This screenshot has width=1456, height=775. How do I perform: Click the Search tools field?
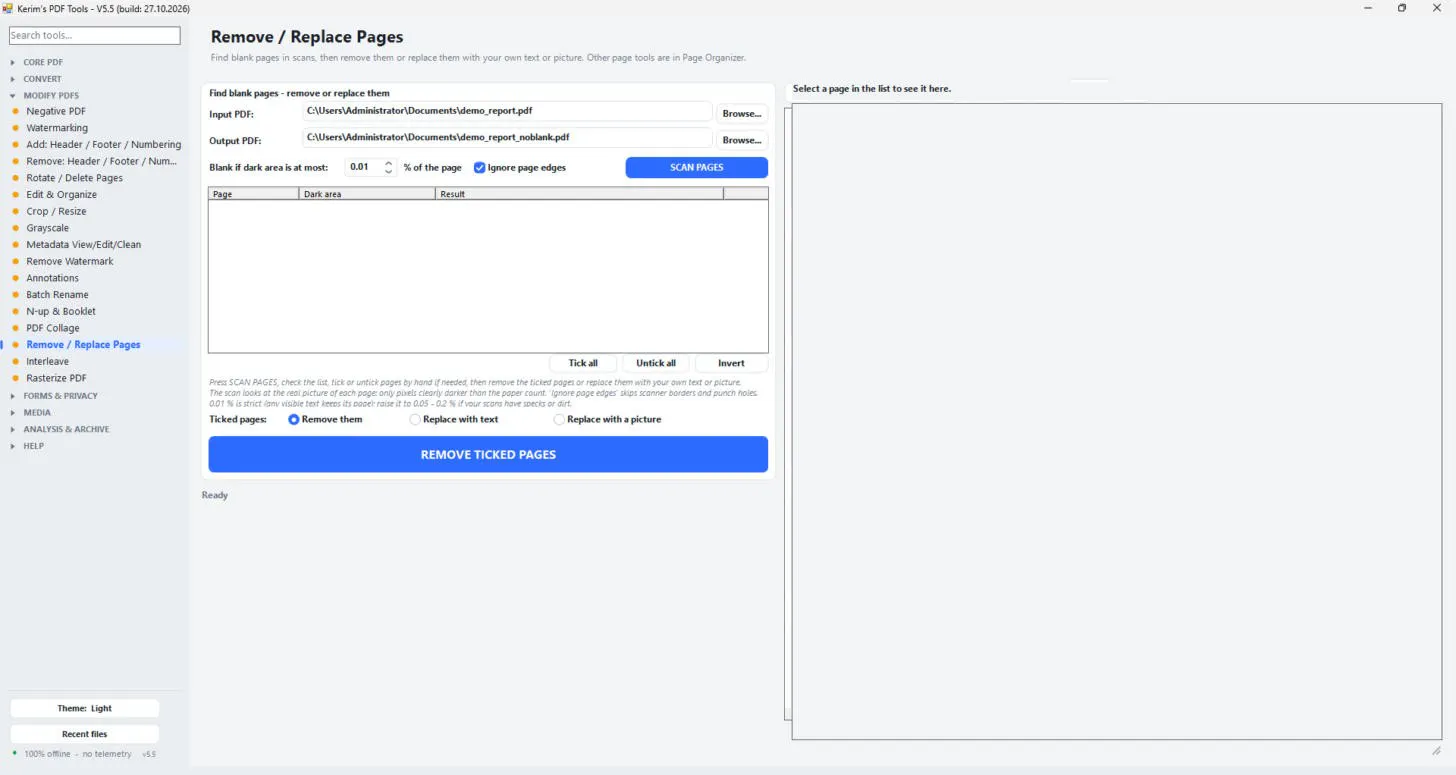click(x=95, y=36)
